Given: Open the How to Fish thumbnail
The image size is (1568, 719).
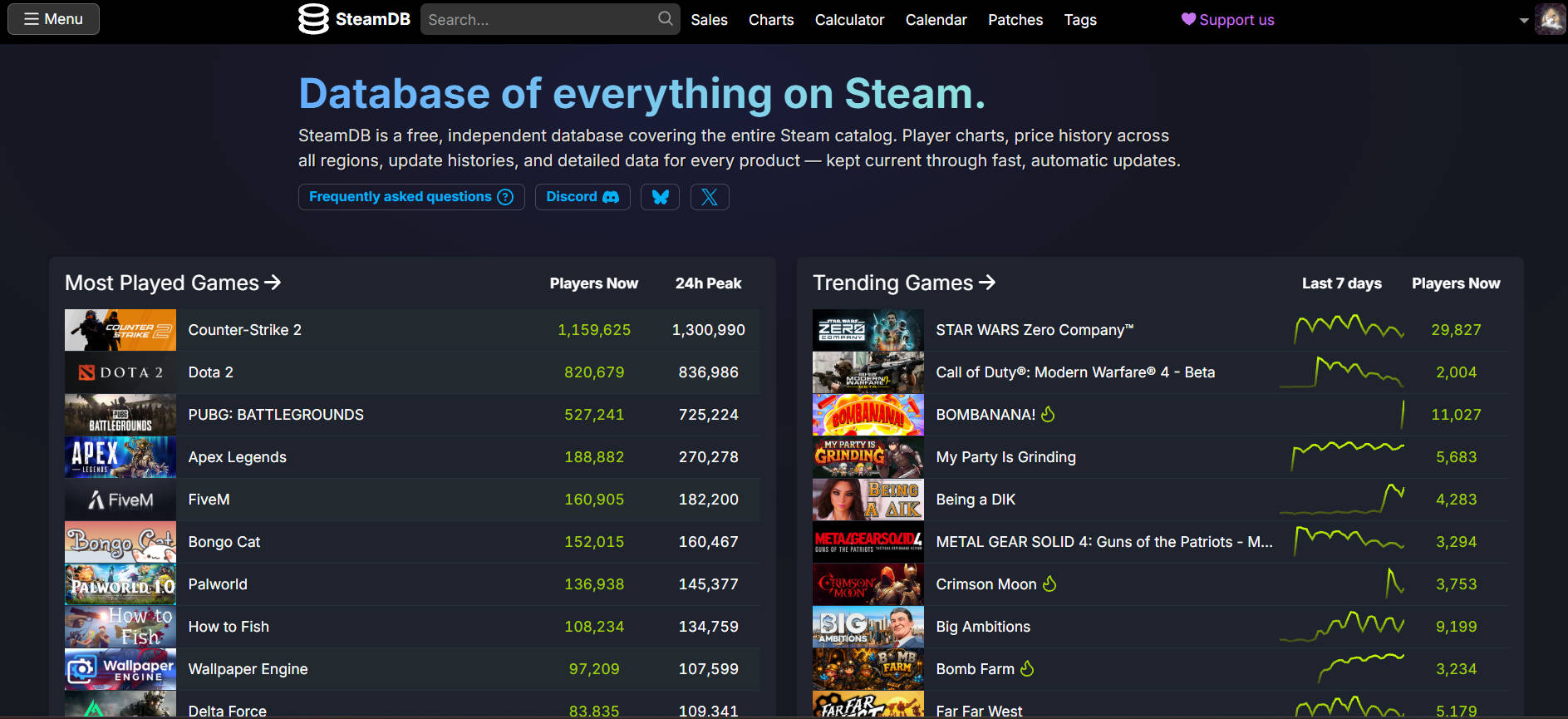Looking at the screenshot, I should (120, 627).
